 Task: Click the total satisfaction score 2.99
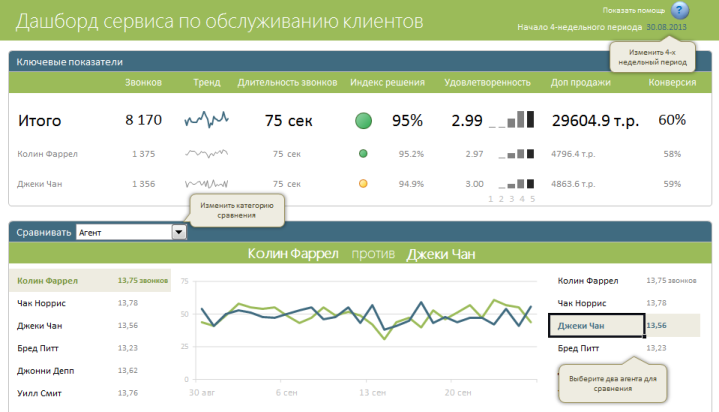[467, 121]
